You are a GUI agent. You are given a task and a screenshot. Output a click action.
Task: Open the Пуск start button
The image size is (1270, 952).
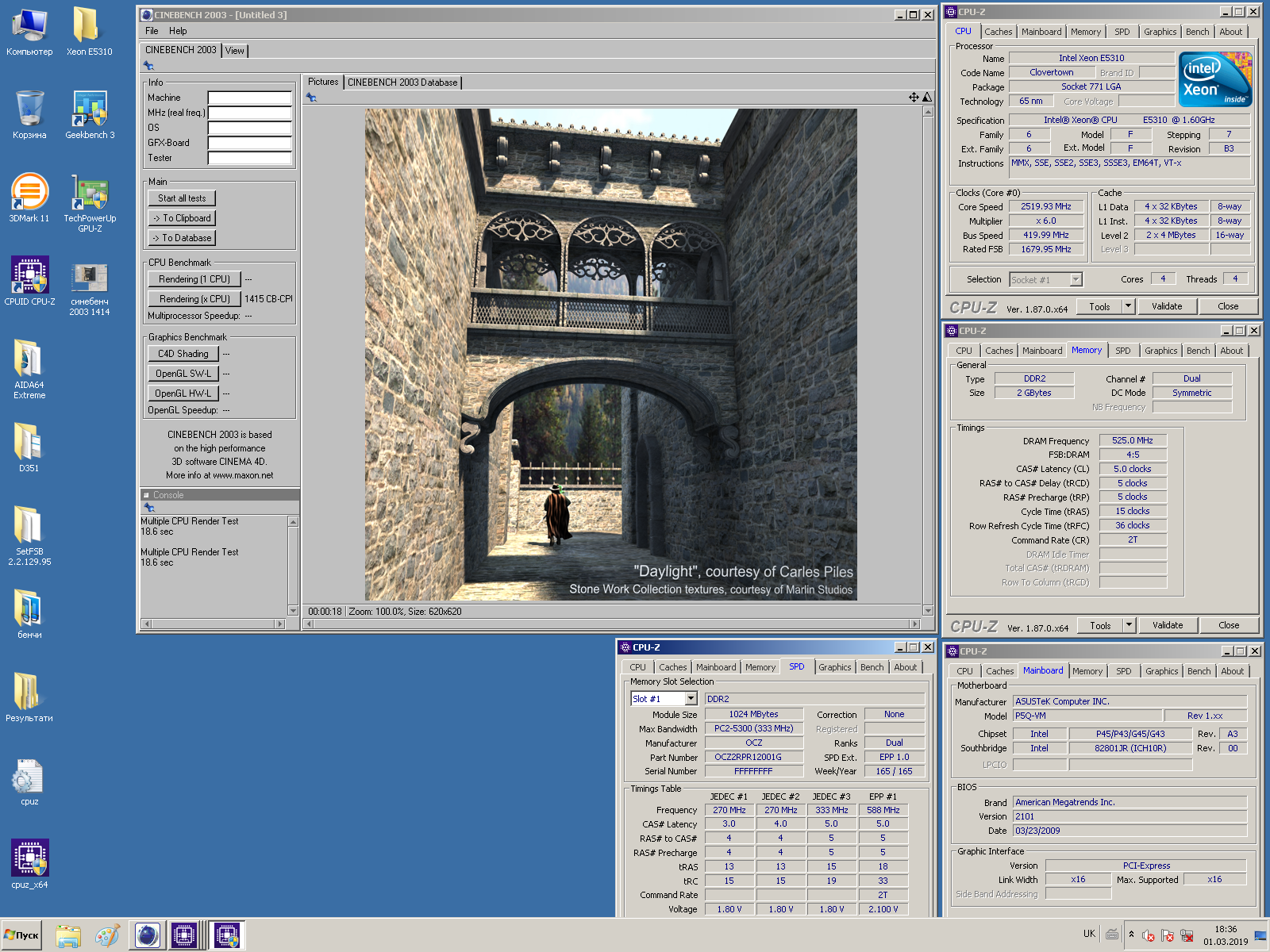tap(22, 935)
